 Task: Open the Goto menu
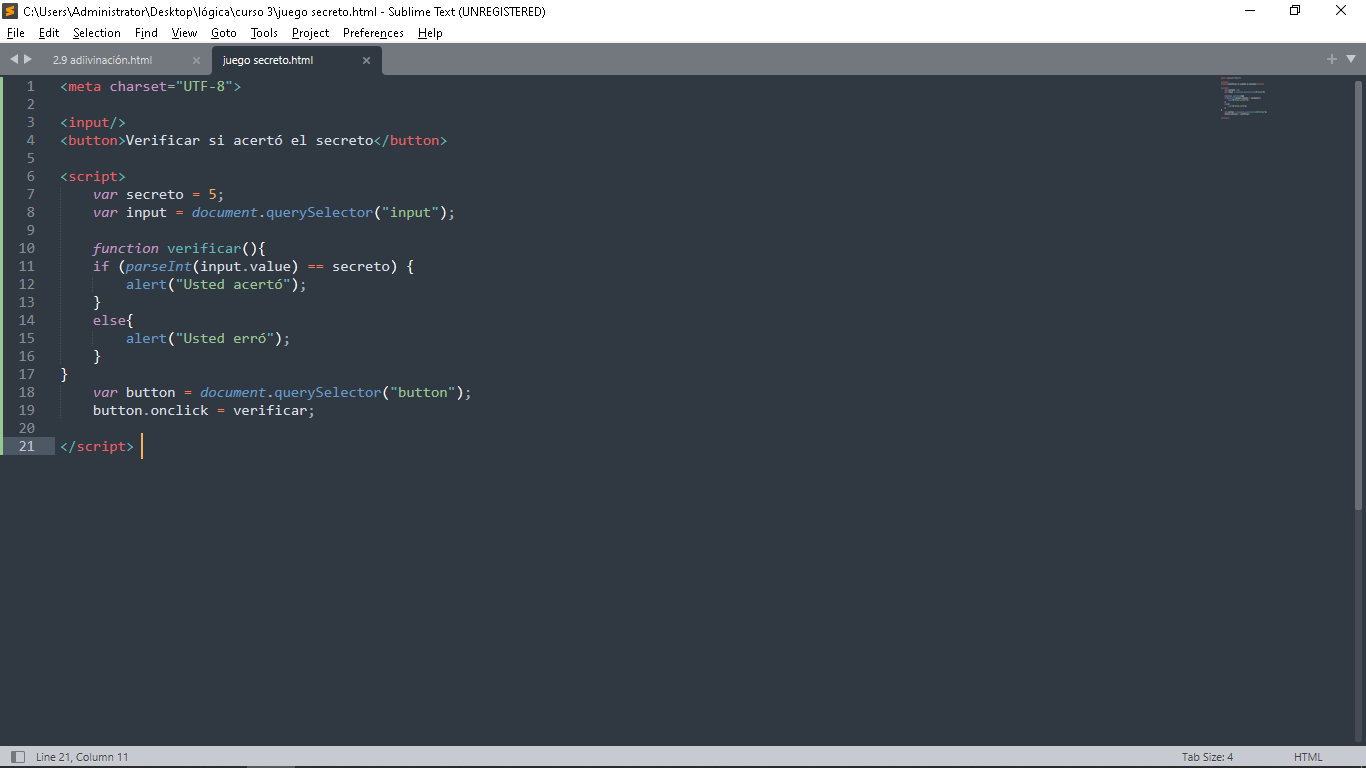pos(224,33)
